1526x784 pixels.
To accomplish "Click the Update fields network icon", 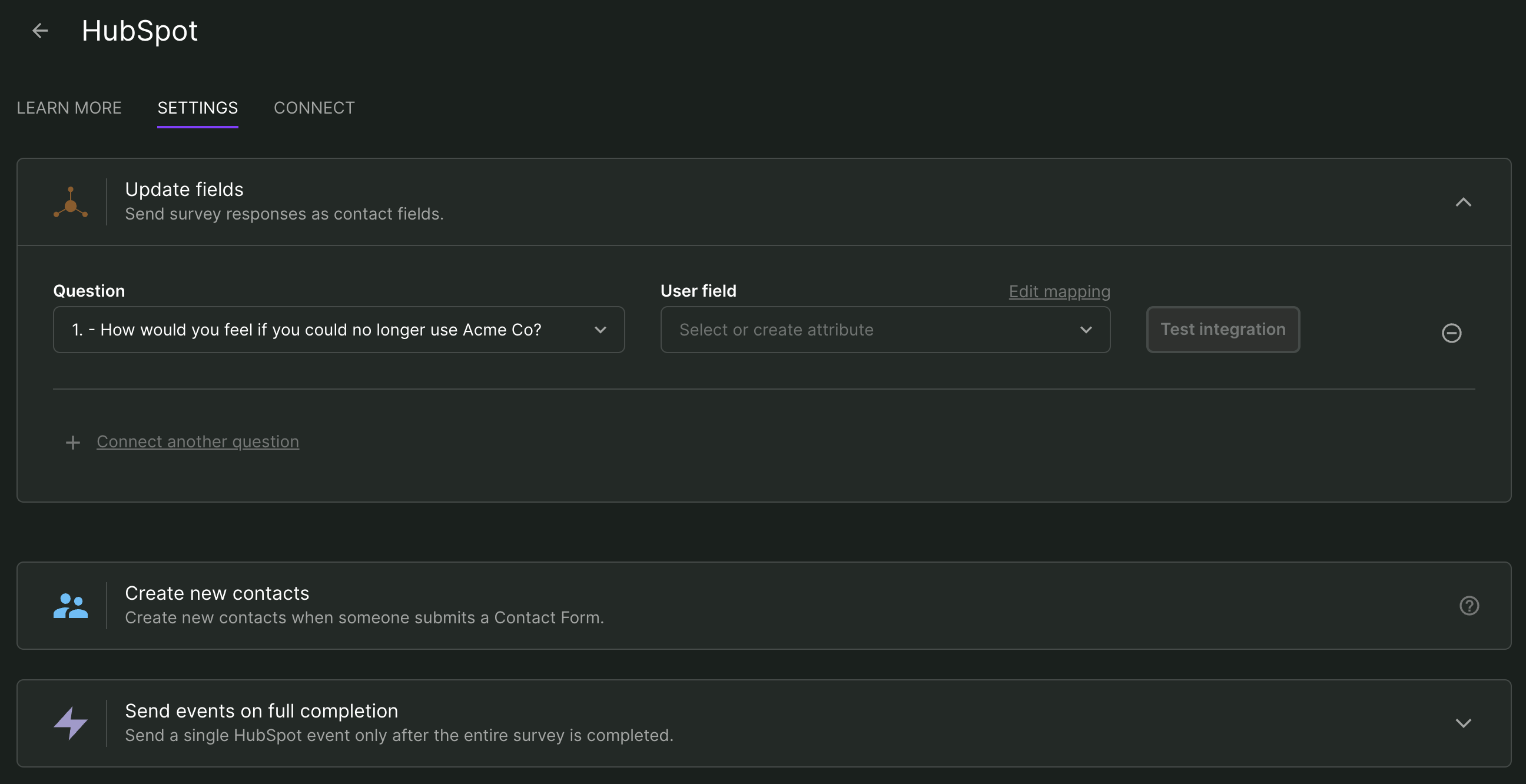I will (71, 202).
